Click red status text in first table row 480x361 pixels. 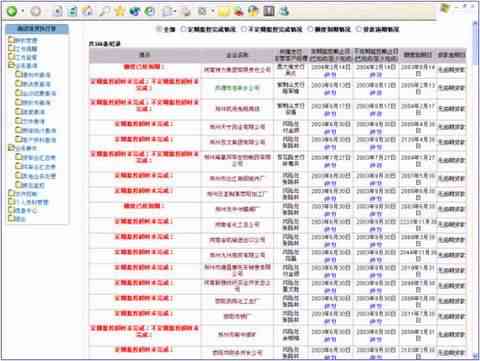(x=144, y=67)
